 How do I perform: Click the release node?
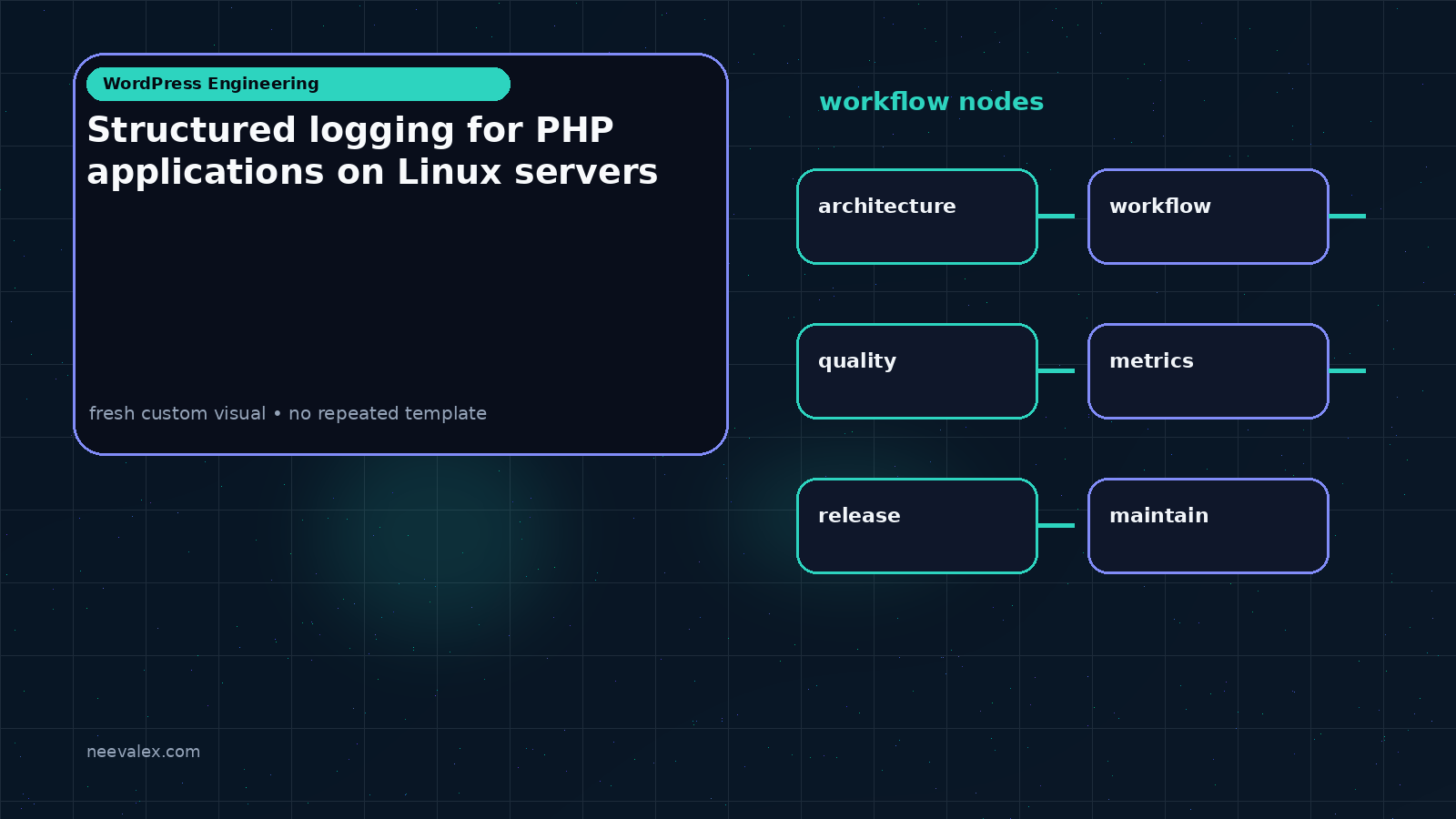(917, 526)
